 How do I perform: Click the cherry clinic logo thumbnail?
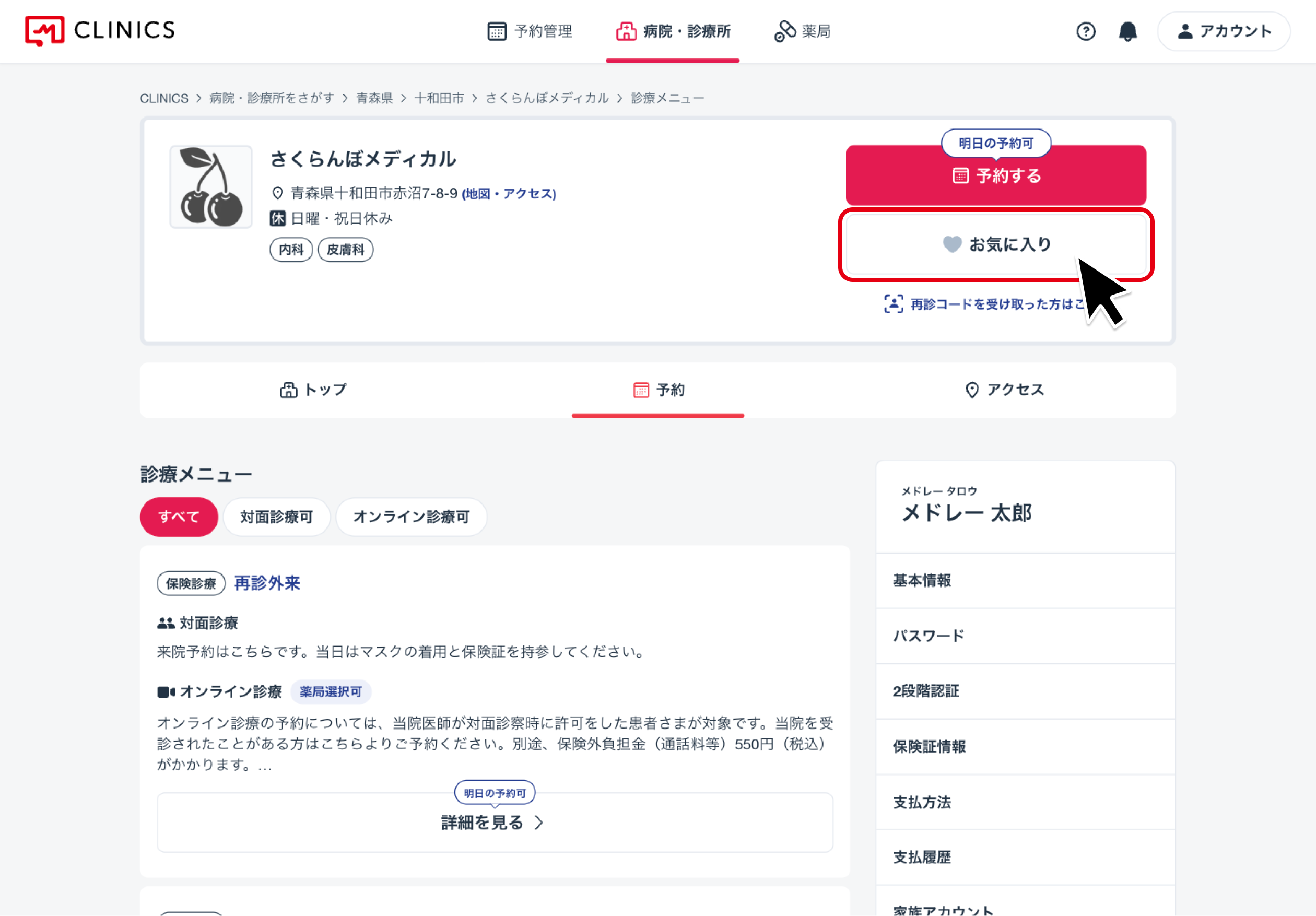(210, 187)
